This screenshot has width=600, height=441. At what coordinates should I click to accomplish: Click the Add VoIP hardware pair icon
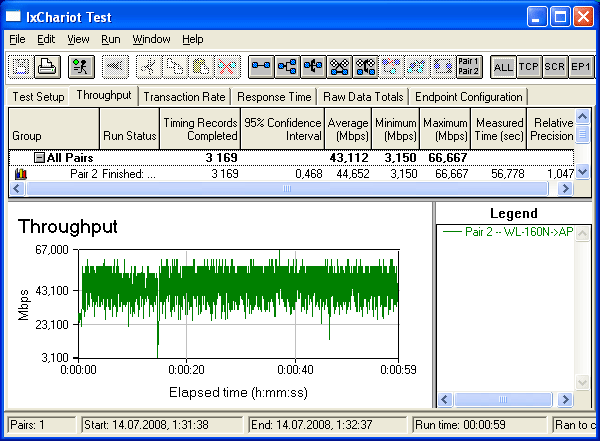pos(365,67)
